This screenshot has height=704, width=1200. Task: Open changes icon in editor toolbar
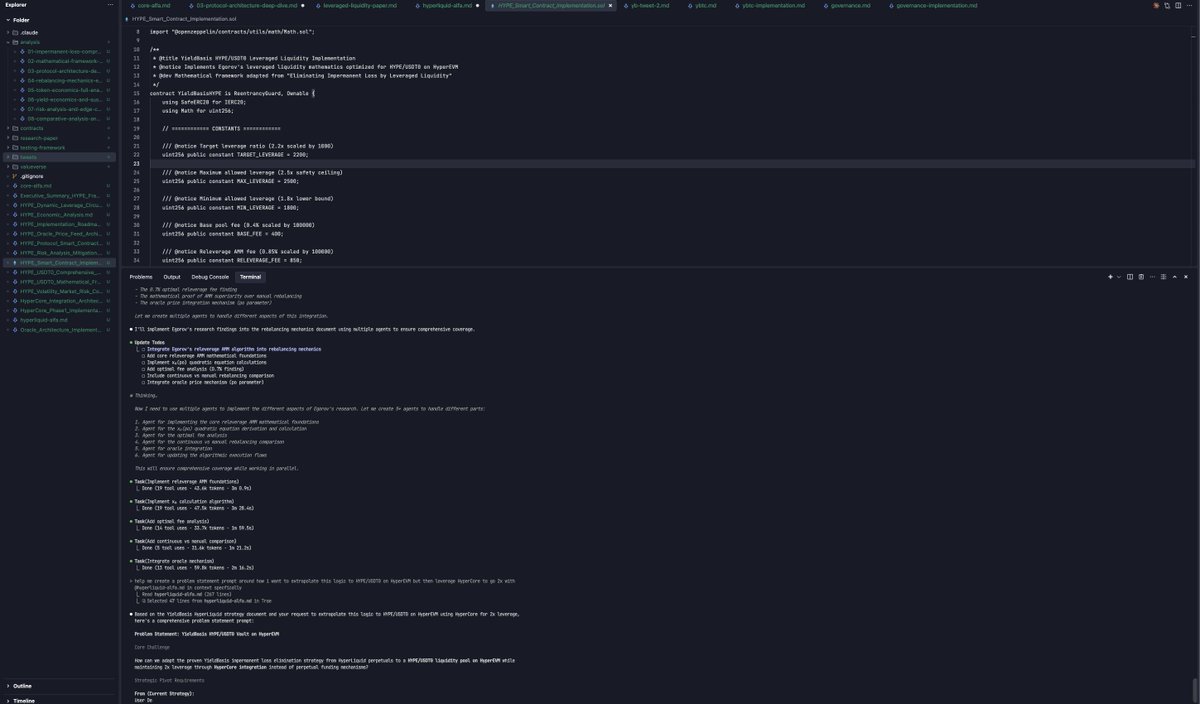(x=1167, y=6)
